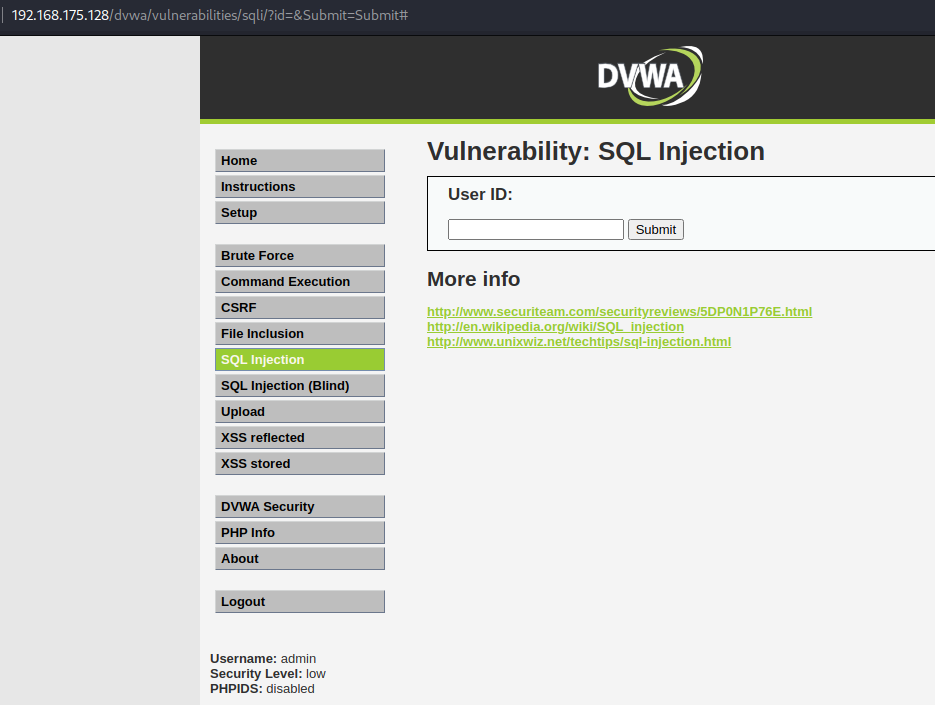This screenshot has height=705, width=935.
Task: View the PHP Info page
Action: click(300, 533)
